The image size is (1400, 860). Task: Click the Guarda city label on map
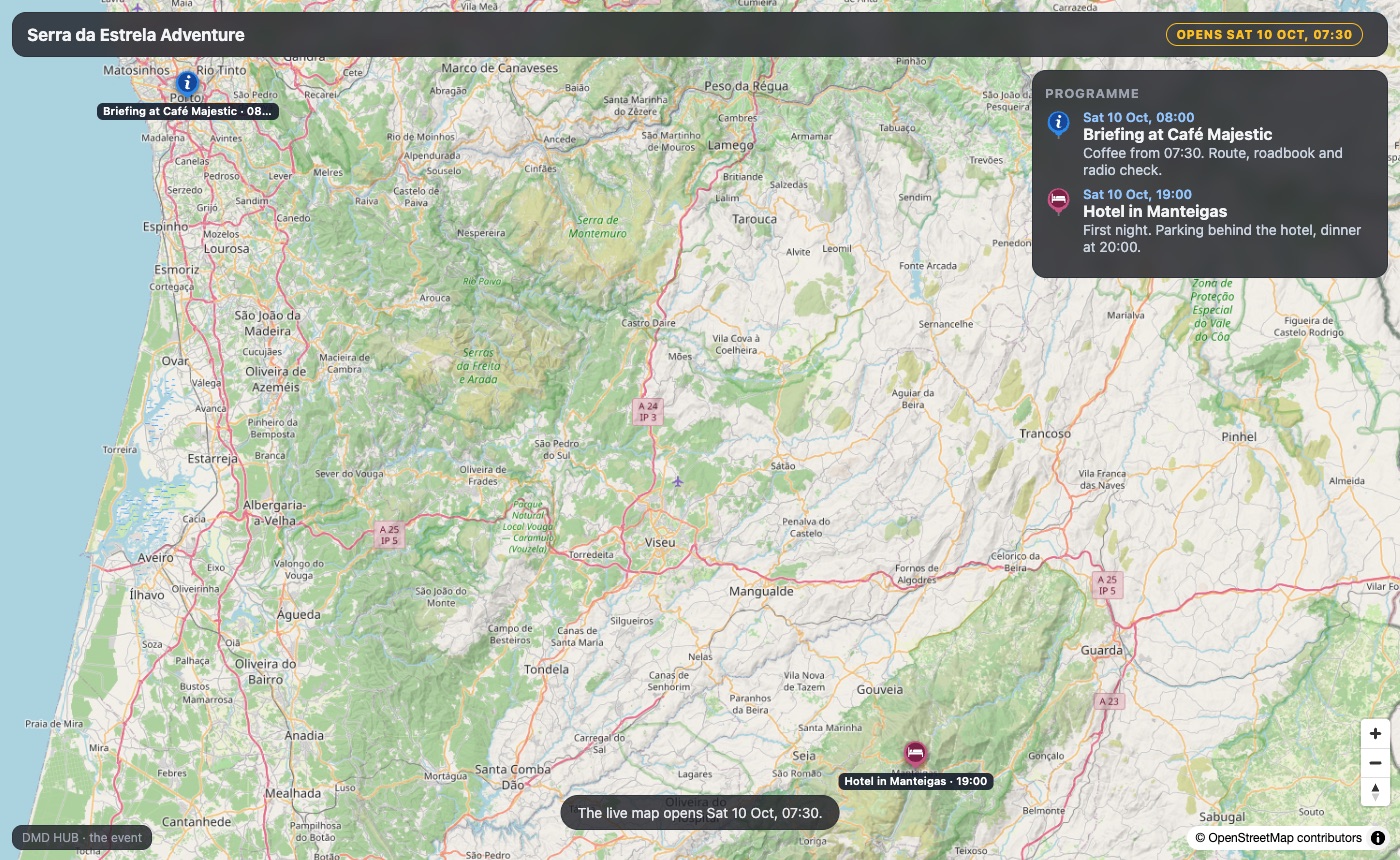click(1102, 650)
